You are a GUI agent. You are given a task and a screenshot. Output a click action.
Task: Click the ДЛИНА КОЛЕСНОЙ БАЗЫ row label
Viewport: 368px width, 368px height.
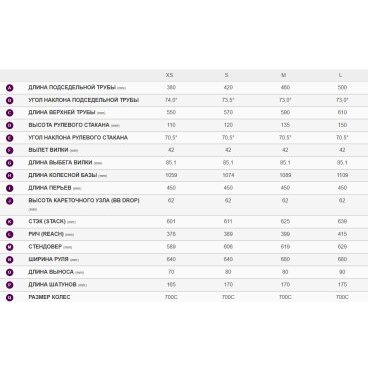pos(63,175)
